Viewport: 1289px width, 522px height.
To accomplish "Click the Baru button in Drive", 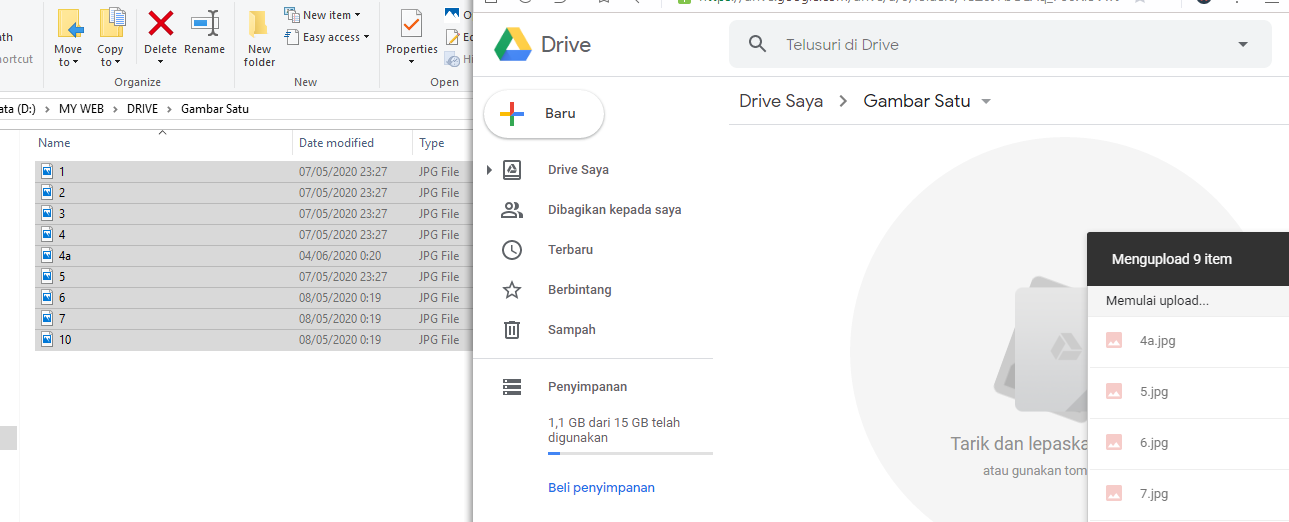I will pyautogui.click(x=544, y=114).
